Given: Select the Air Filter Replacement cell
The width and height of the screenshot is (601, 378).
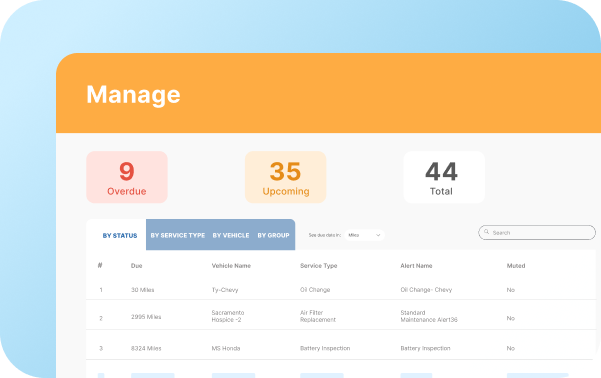Looking at the screenshot, I should pyautogui.click(x=318, y=316).
